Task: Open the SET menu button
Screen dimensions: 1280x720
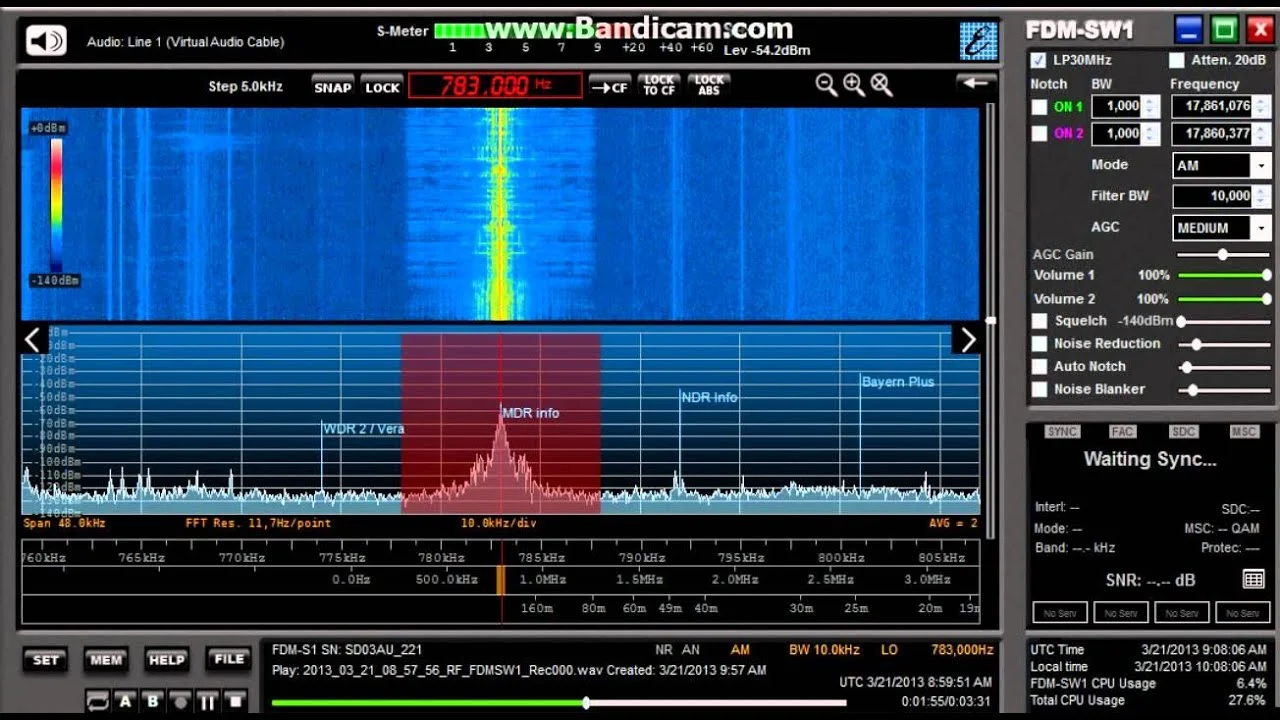Action: 46,660
